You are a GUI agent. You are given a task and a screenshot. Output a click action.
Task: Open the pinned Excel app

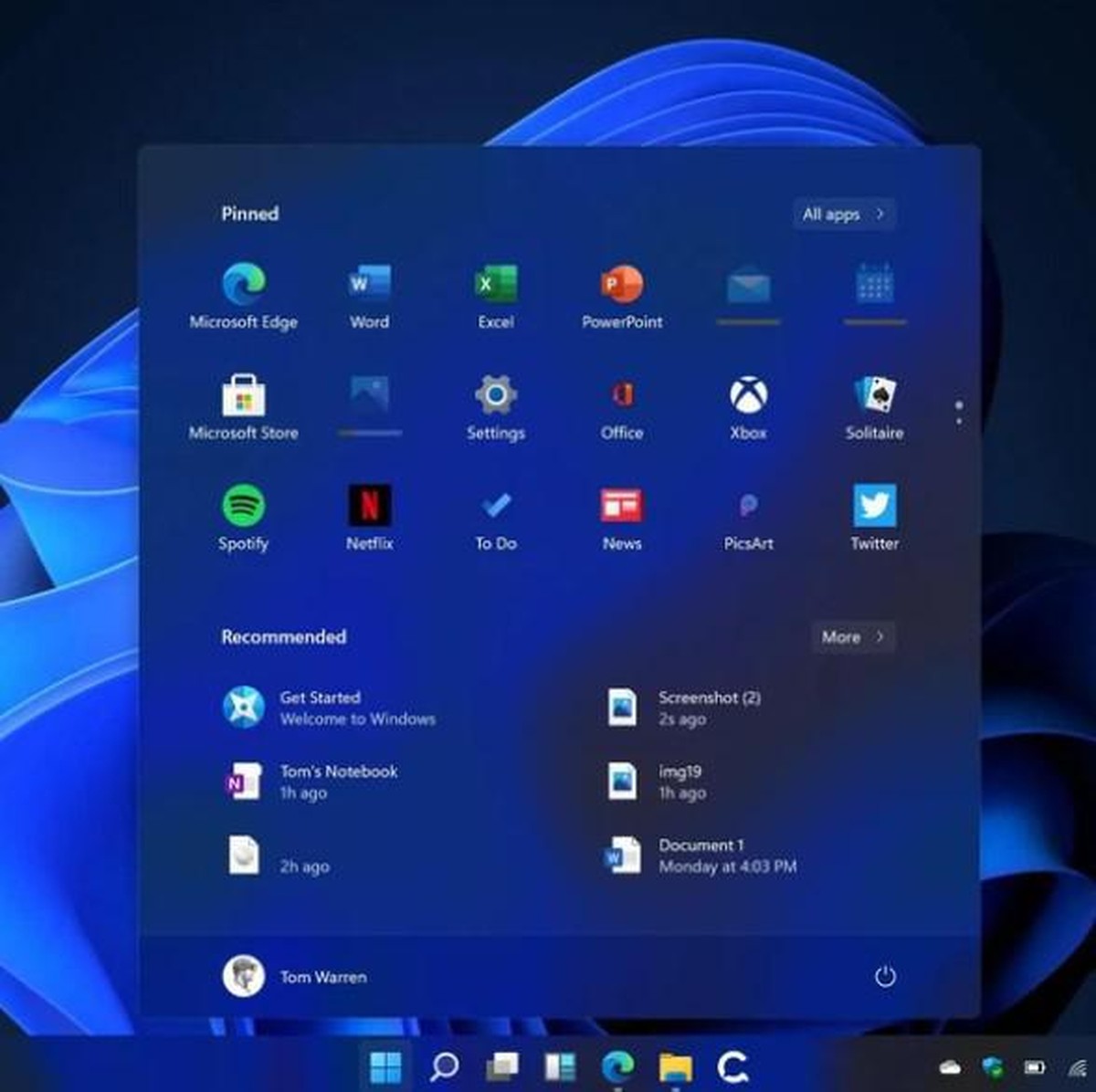click(495, 296)
